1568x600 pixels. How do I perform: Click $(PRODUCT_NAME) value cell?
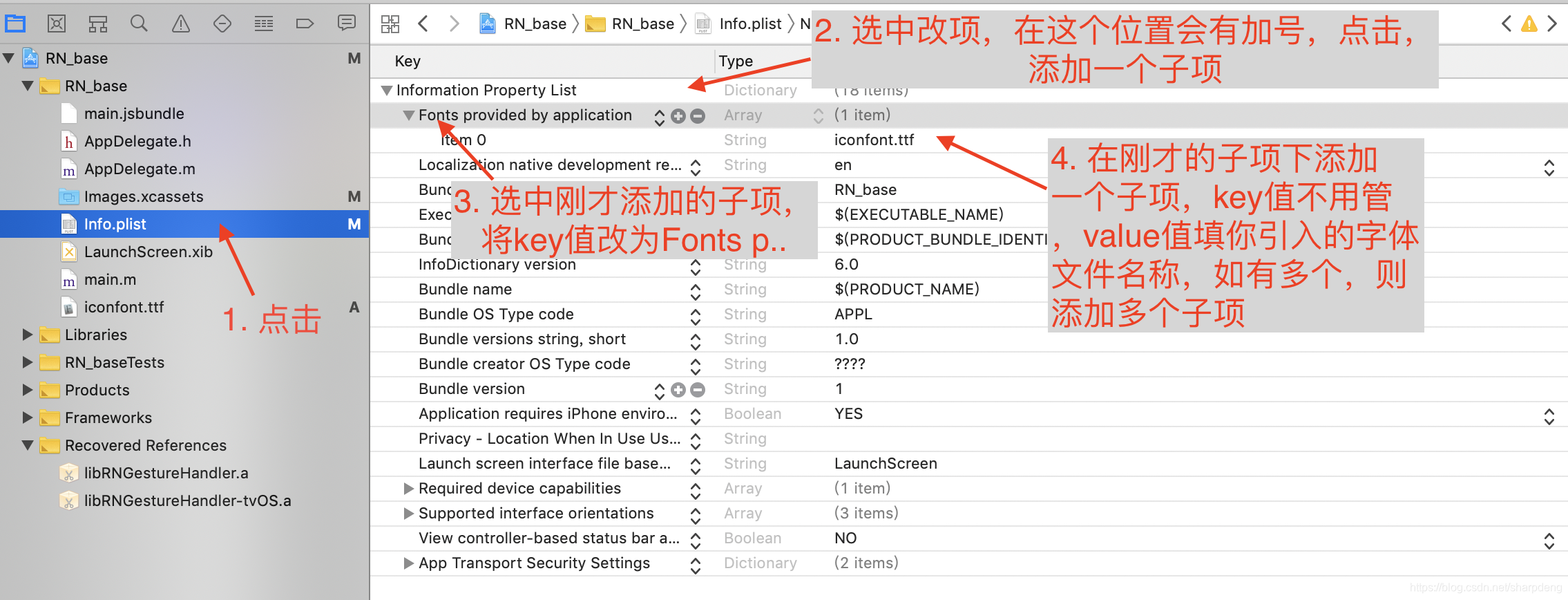906,290
